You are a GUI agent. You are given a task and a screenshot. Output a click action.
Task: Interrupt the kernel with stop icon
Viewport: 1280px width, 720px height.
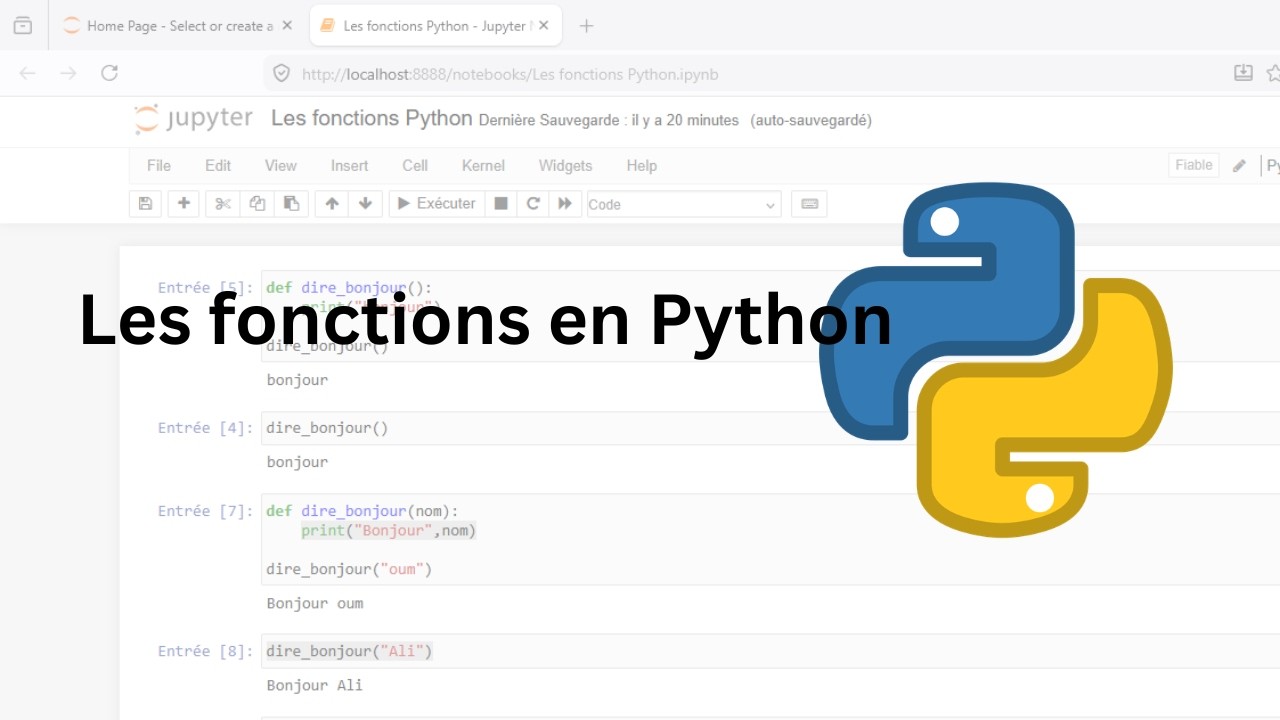pyautogui.click(x=501, y=204)
